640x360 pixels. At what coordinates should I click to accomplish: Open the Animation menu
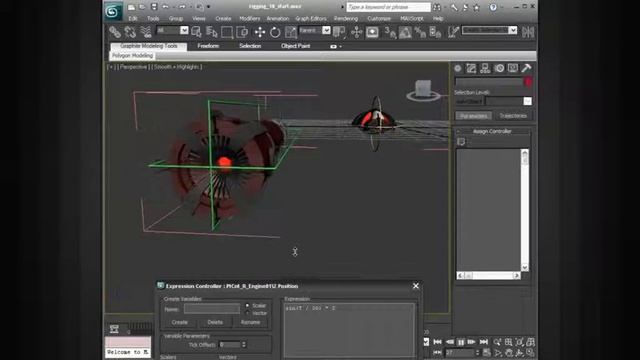click(278, 18)
